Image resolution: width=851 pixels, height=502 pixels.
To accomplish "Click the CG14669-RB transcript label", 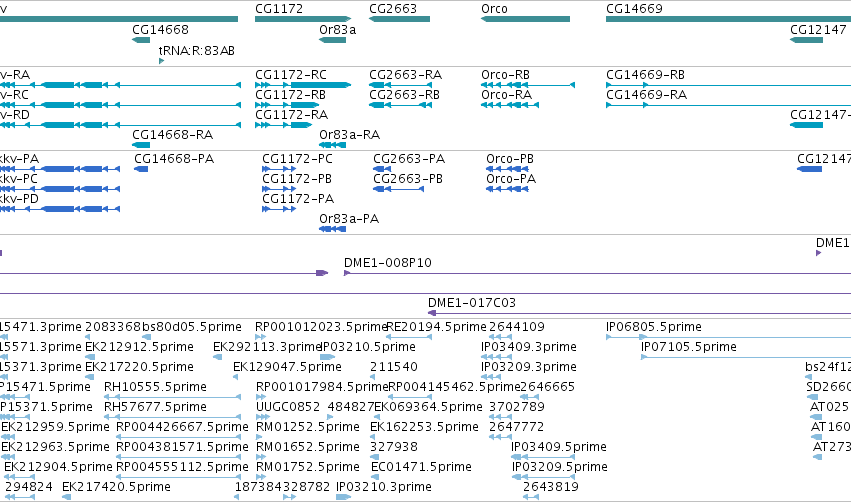I will (x=645, y=74).
